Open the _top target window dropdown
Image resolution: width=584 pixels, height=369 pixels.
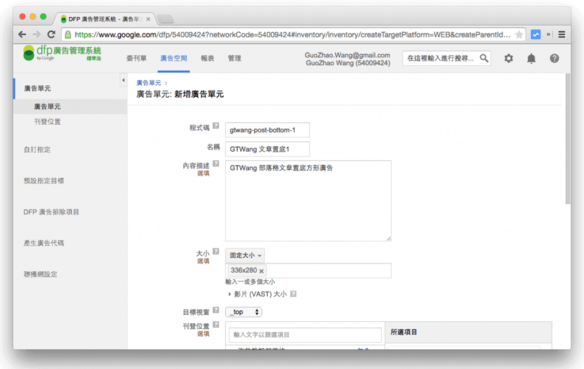[x=244, y=312]
